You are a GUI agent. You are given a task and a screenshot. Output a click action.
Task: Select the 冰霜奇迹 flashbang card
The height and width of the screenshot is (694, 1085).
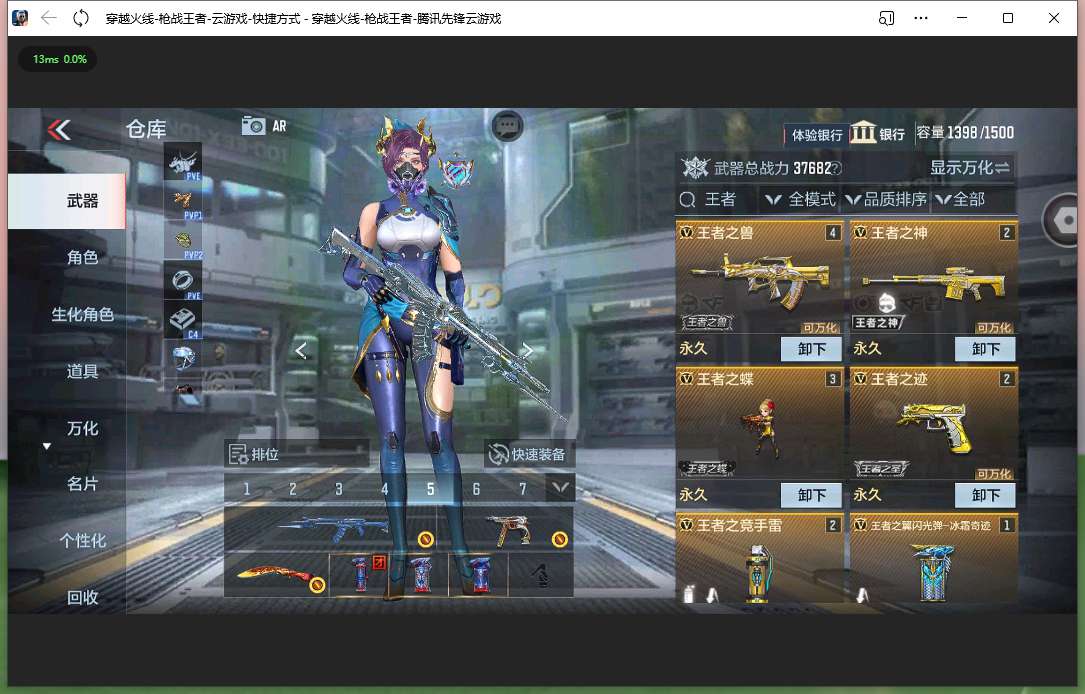933,559
